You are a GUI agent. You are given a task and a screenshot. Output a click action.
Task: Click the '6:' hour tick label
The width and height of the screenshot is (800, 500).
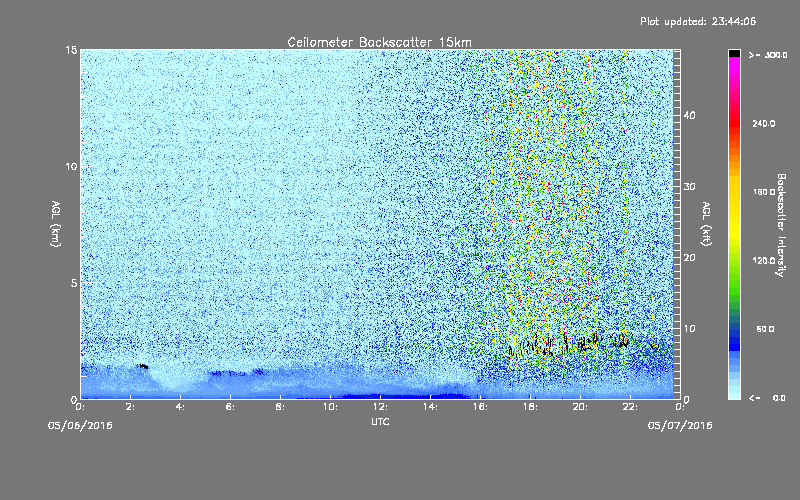[231, 407]
